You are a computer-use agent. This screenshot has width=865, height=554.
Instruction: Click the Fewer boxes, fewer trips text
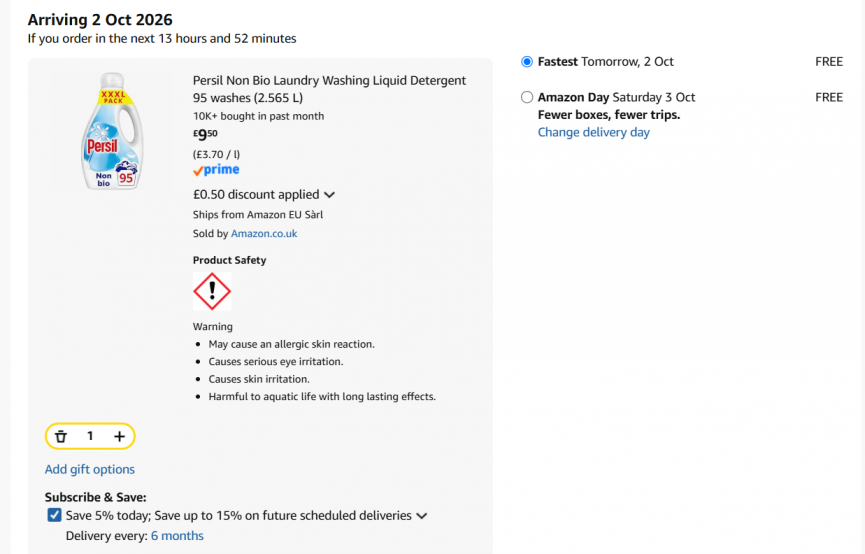coord(609,115)
